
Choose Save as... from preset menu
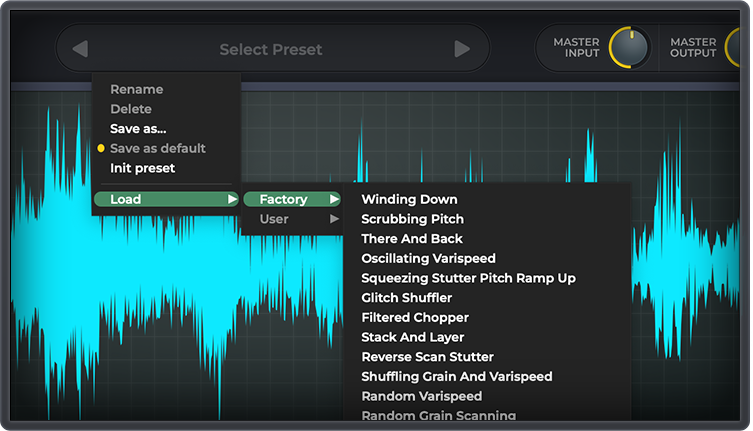tap(138, 129)
